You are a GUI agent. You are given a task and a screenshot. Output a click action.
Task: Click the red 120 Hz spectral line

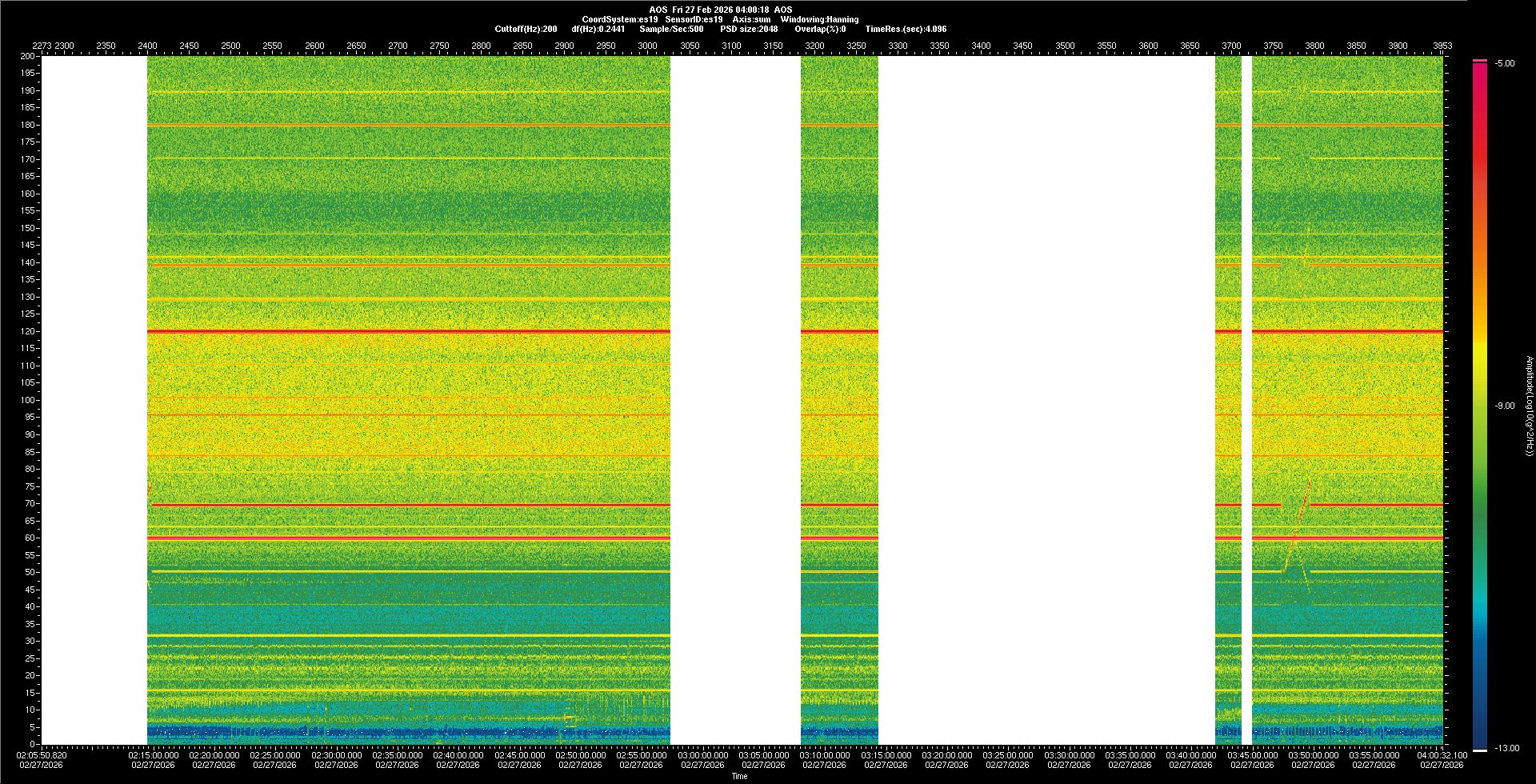point(408,331)
